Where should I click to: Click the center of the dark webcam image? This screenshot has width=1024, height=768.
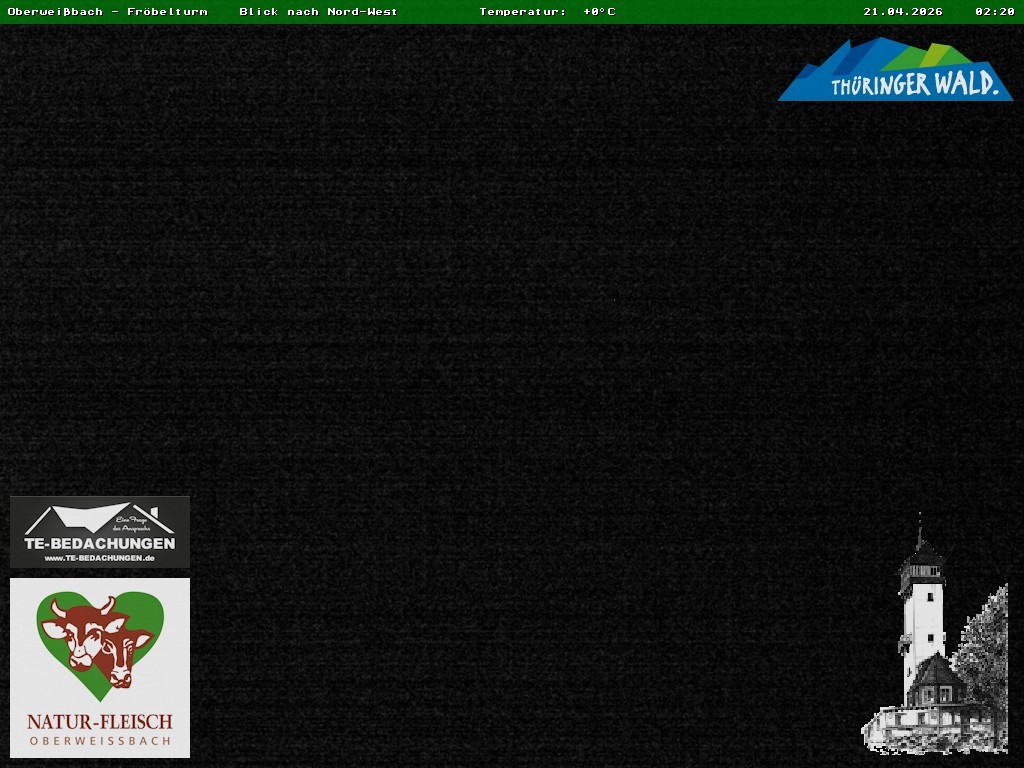click(512, 396)
